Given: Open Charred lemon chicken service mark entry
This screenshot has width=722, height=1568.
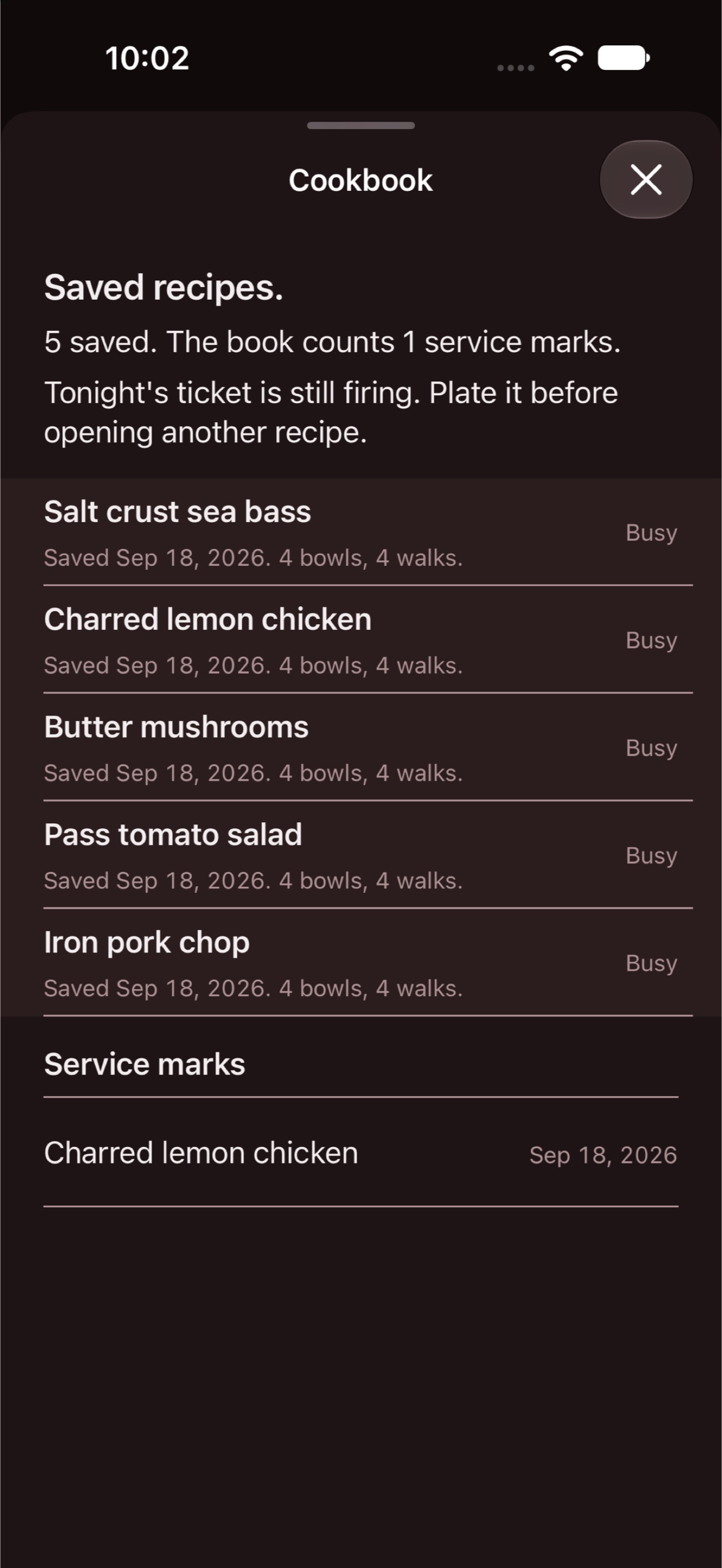Looking at the screenshot, I should click(x=361, y=1153).
